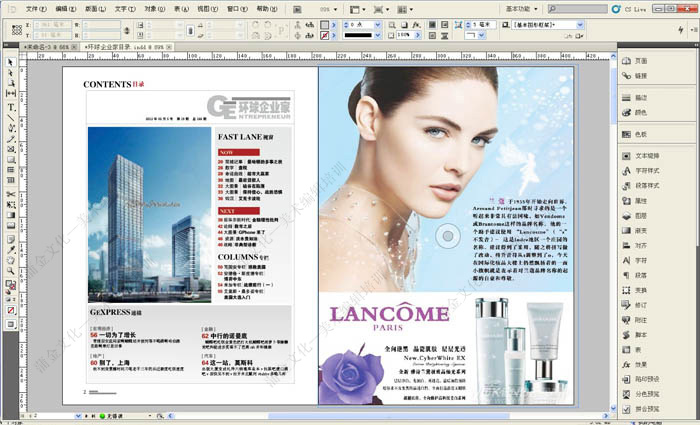
Task: Open the corner shape dropdown
Action: pos(482,35)
